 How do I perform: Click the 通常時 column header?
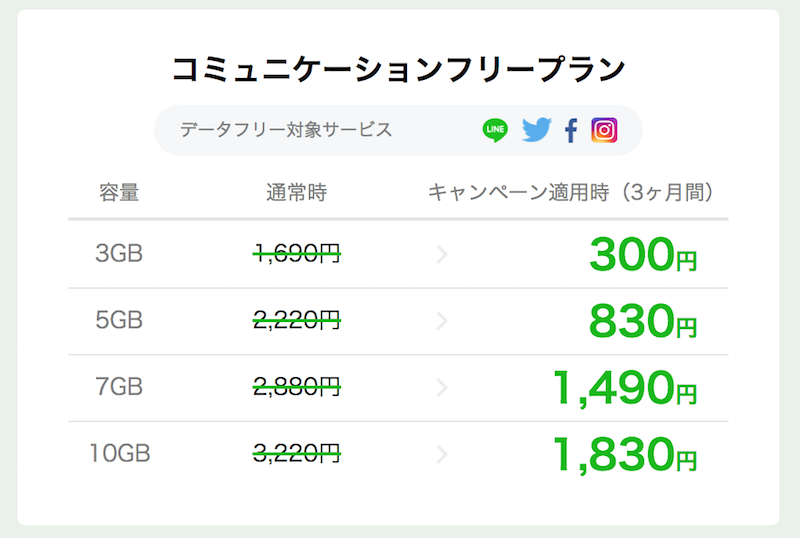pyautogui.click(x=296, y=192)
